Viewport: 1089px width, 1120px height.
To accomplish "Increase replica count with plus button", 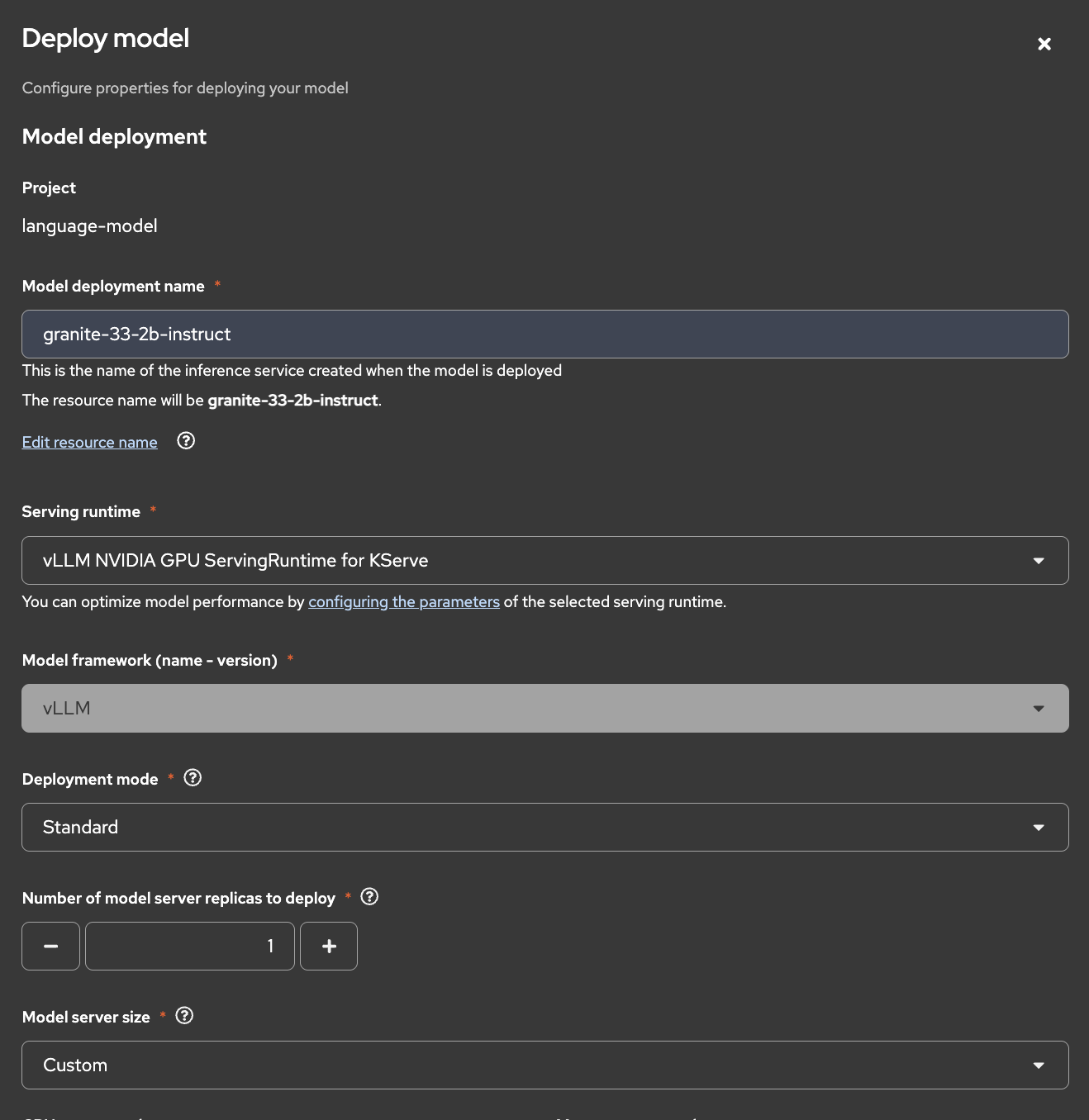I will tap(329, 947).
